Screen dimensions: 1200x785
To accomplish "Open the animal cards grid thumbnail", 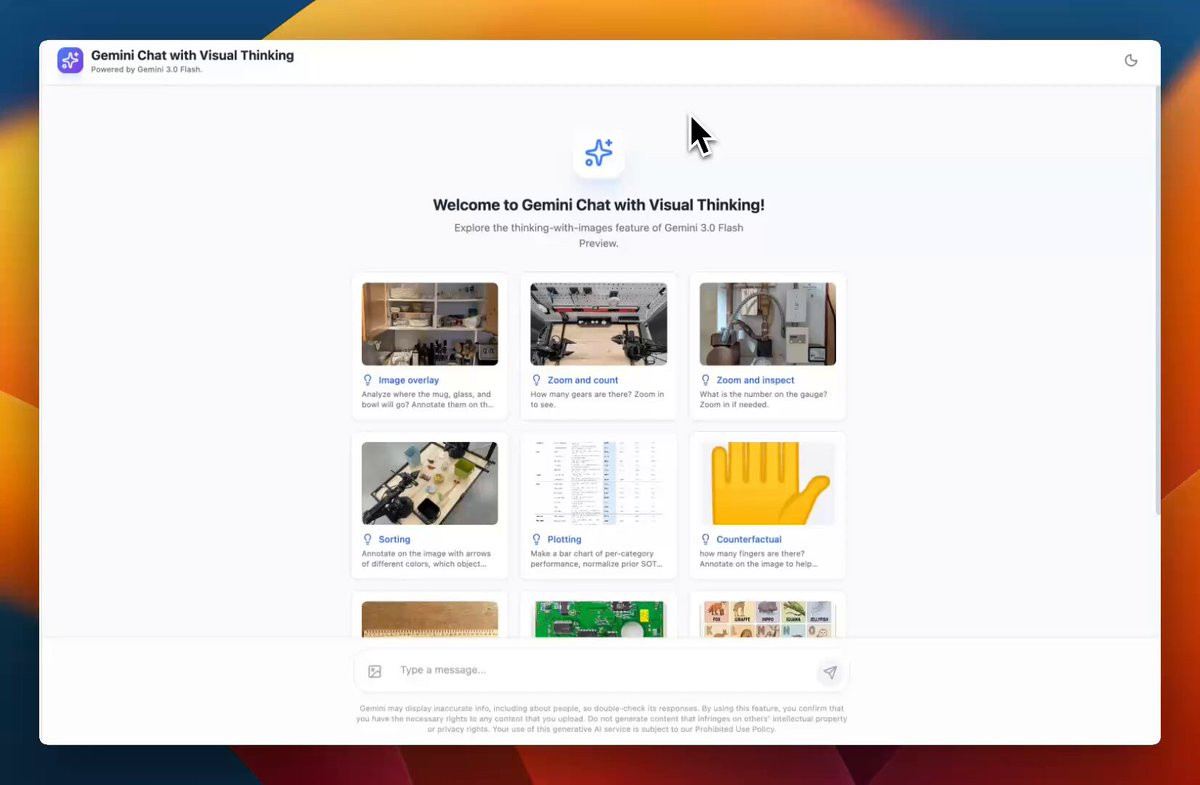I will [x=768, y=619].
